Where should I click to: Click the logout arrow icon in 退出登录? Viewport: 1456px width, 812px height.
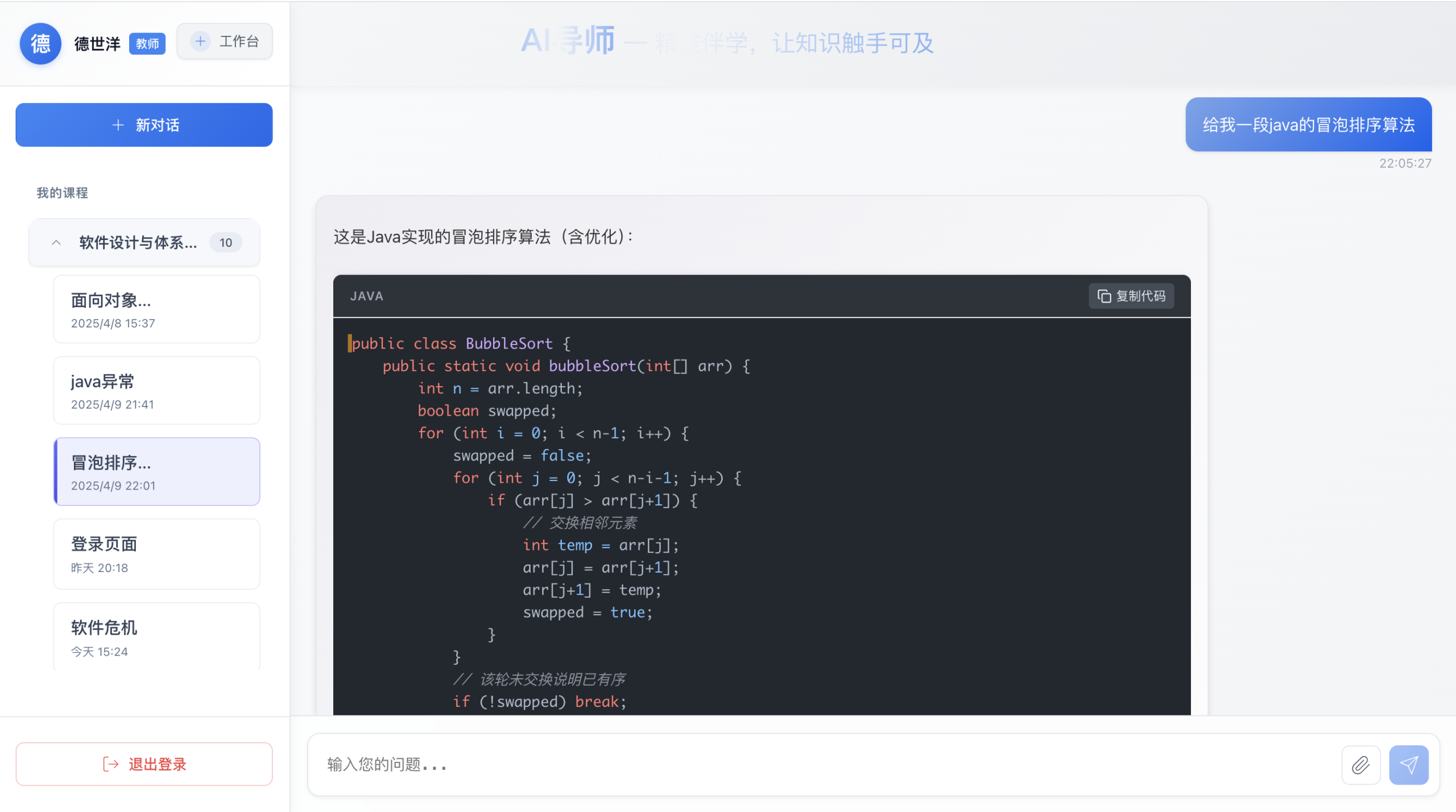pos(110,764)
